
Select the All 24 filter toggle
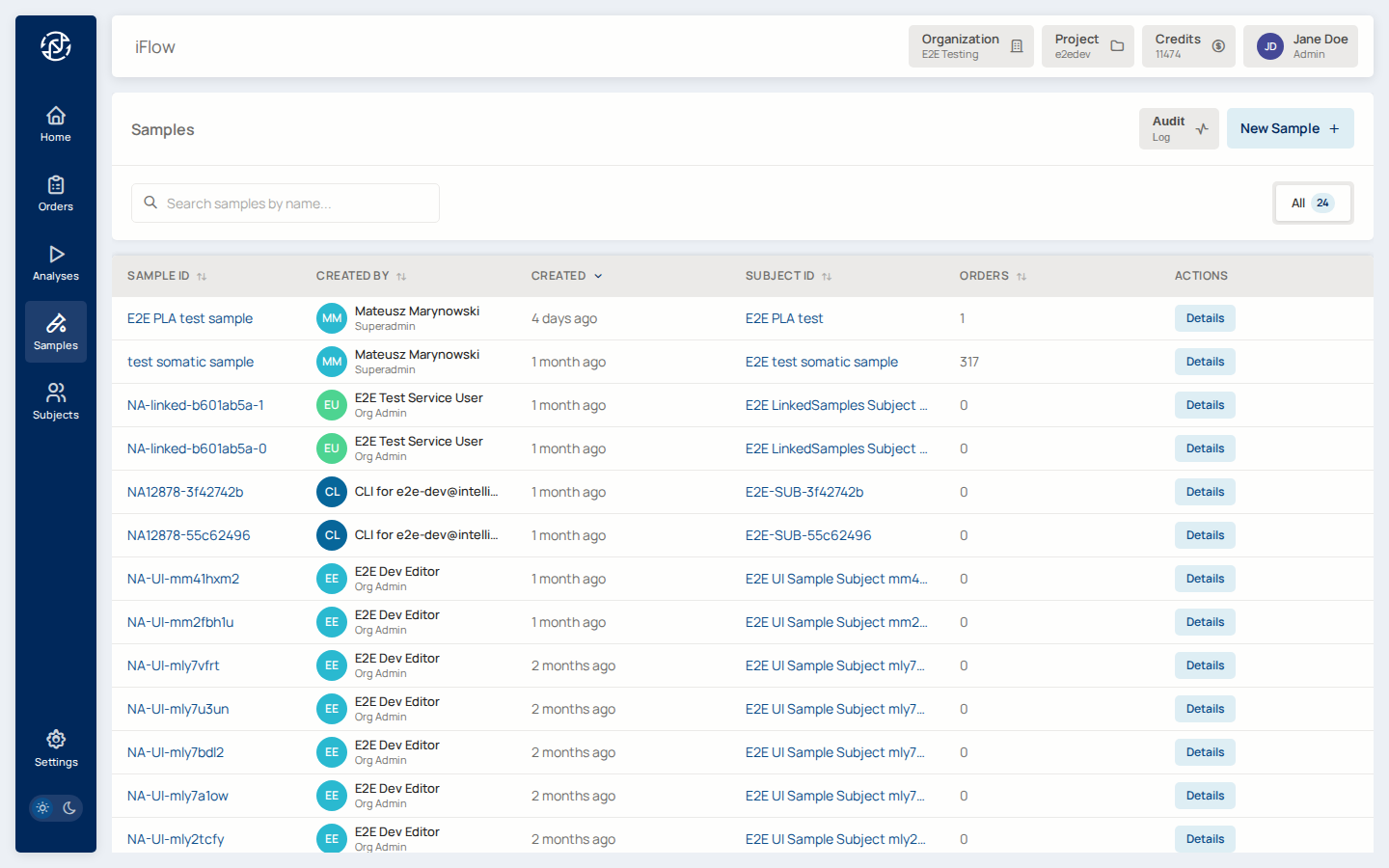pyautogui.click(x=1312, y=203)
